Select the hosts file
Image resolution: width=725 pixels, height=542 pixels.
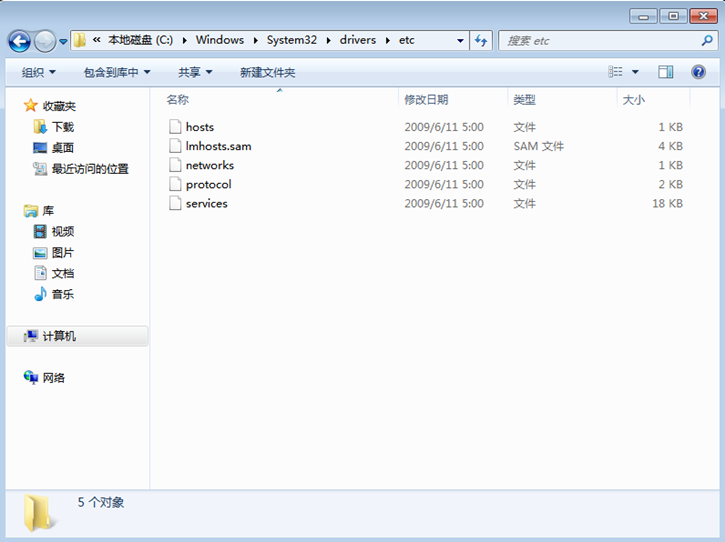(x=200, y=127)
